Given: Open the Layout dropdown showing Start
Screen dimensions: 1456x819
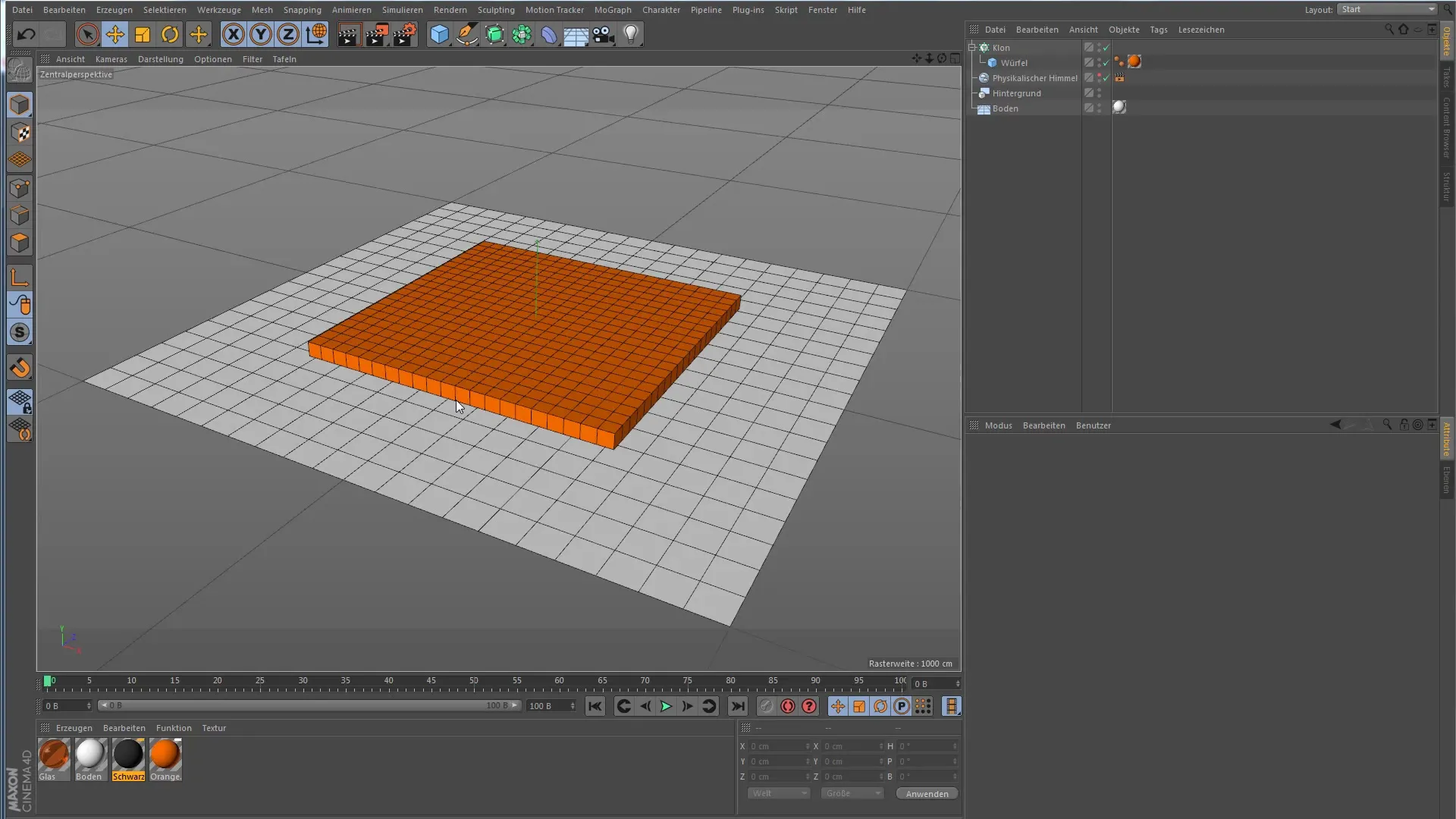Looking at the screenshot, I should [1386, 9].
